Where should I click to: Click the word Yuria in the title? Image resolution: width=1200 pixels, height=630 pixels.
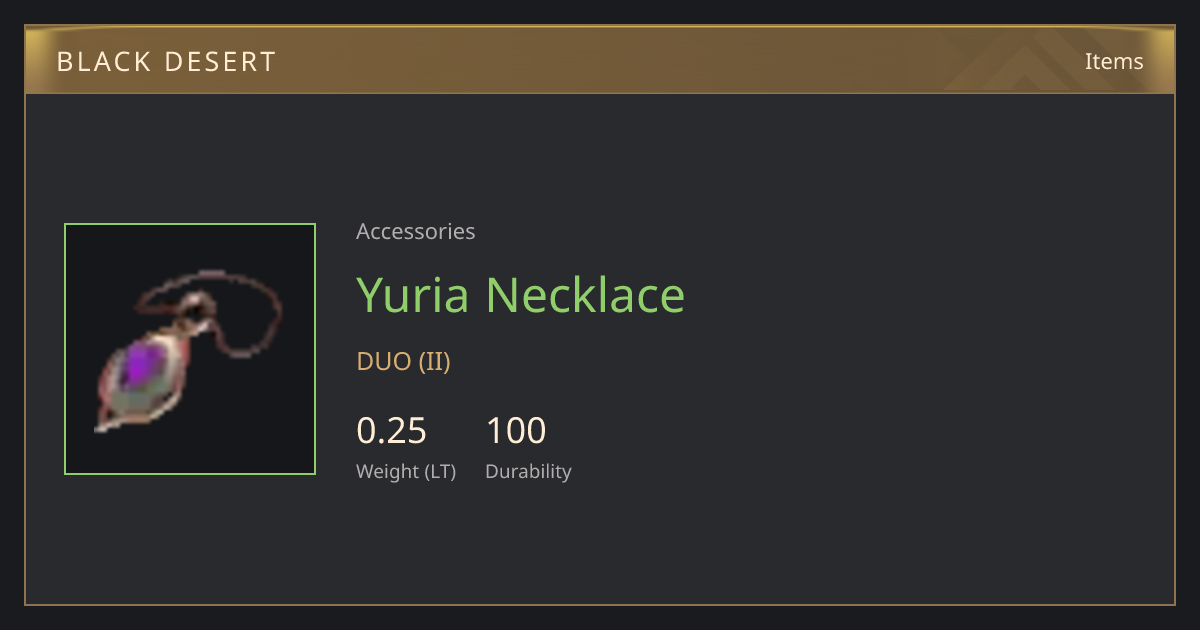pyautogui.click(x=413, y=294)
